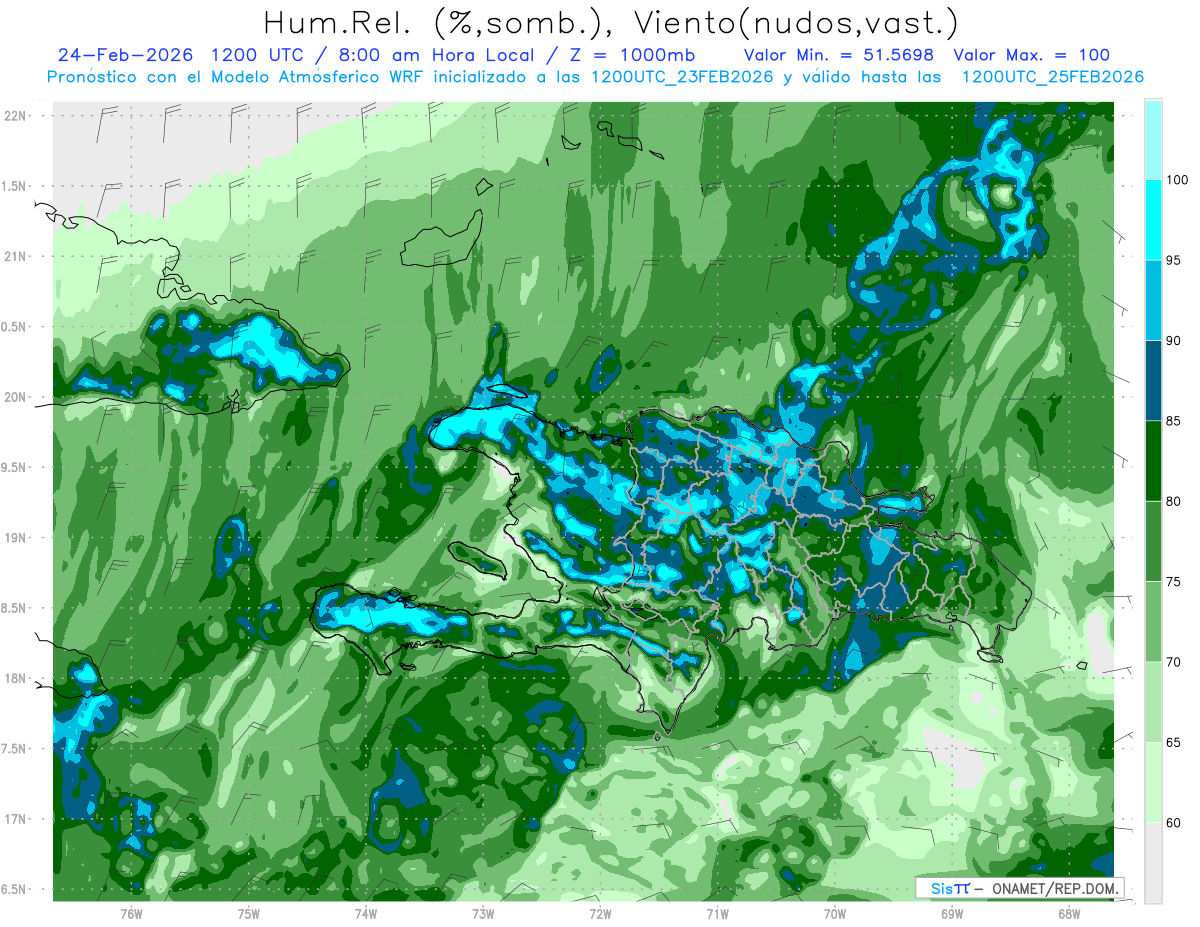Select the '0.5N' latitude label
1200x927 pixels.
13,327
